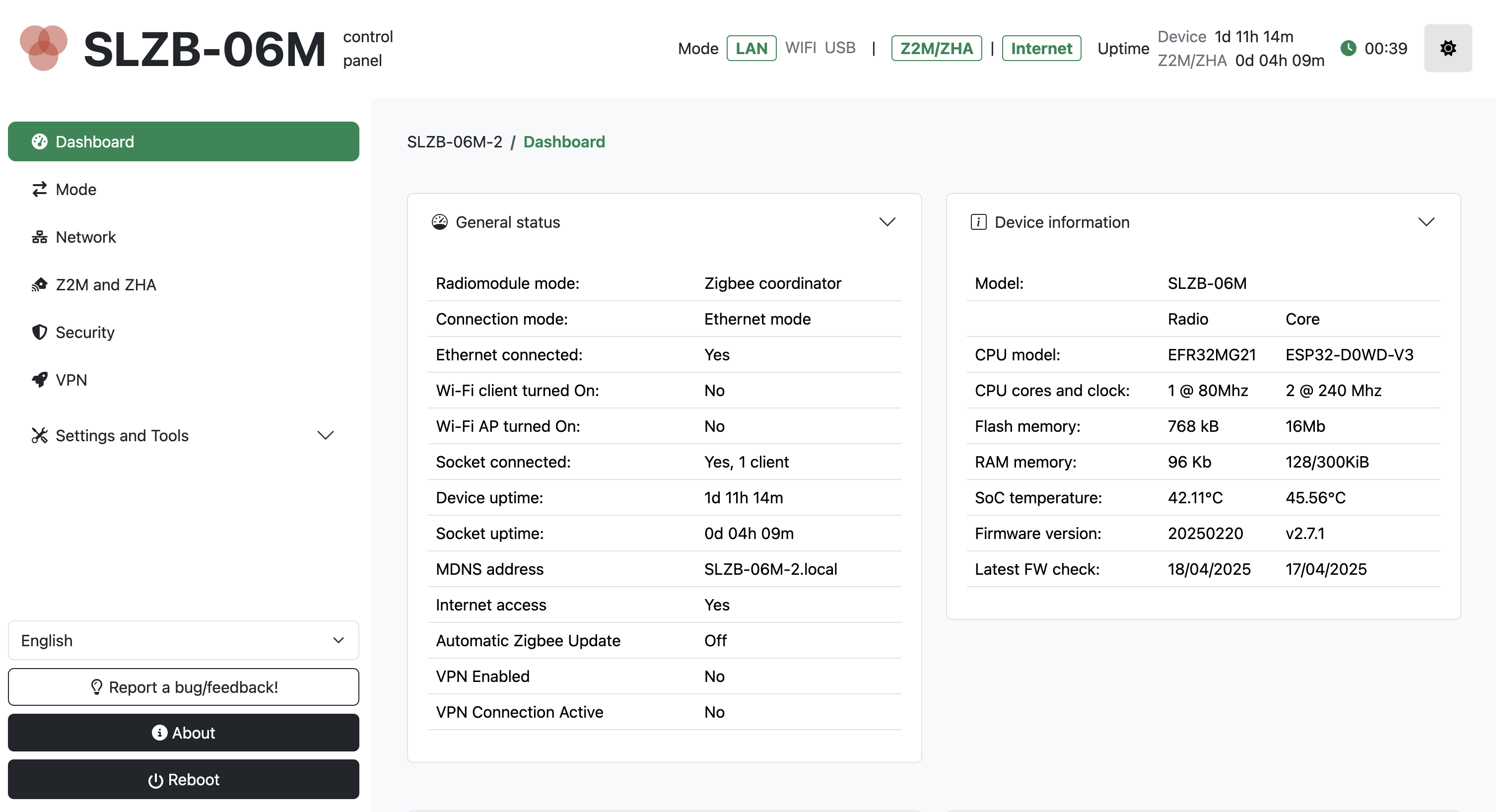Click the 18/04/2025 latest FW check date
The width and height of the screenshot is (1496, 812).
tap(1209, 570)
